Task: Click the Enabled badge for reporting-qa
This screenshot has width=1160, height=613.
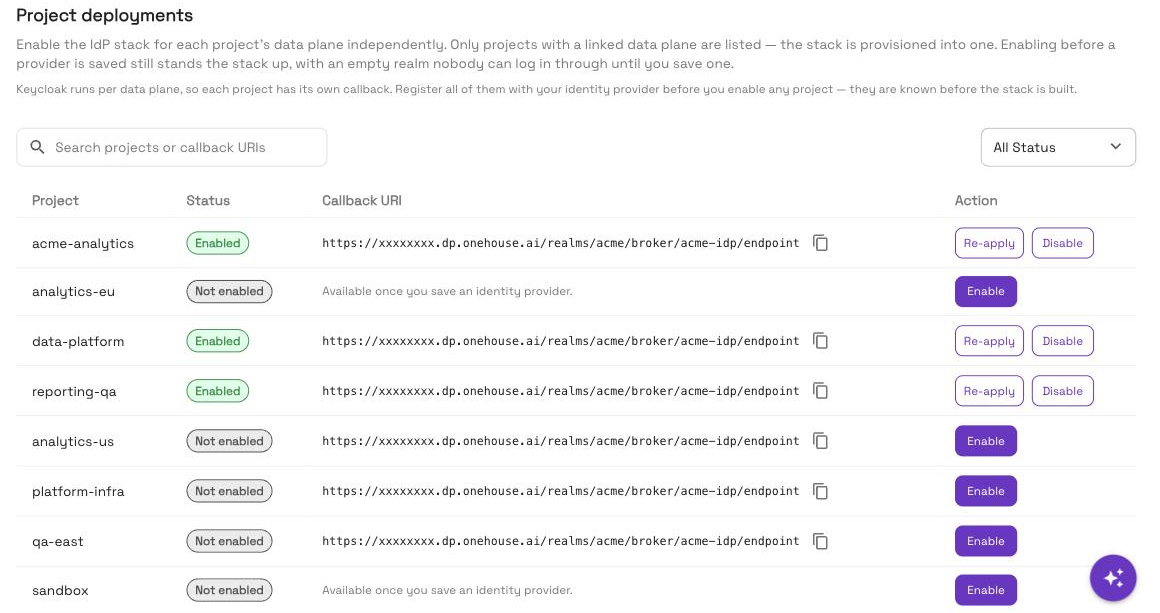Action: (x=218, y=391)
